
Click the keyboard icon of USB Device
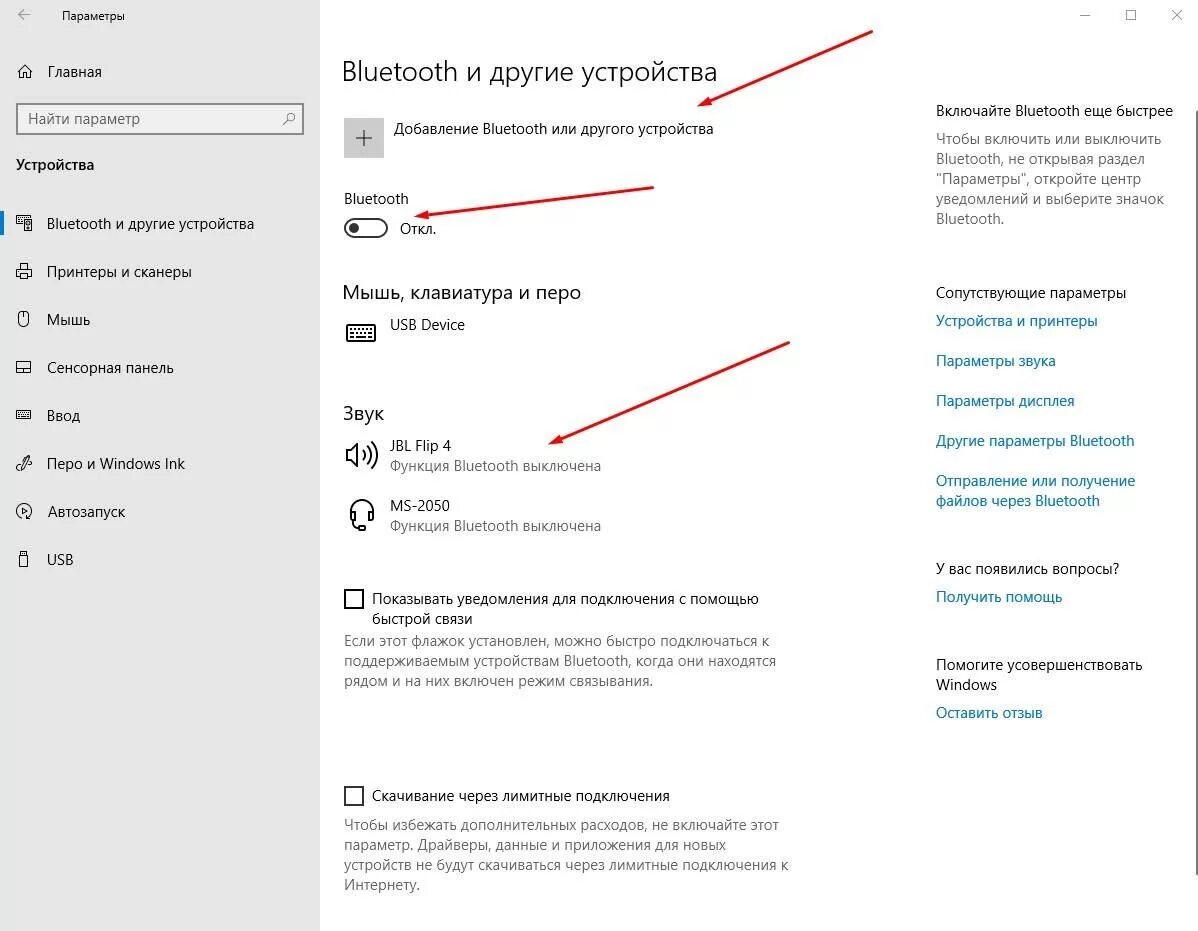(x=361, y=332)
